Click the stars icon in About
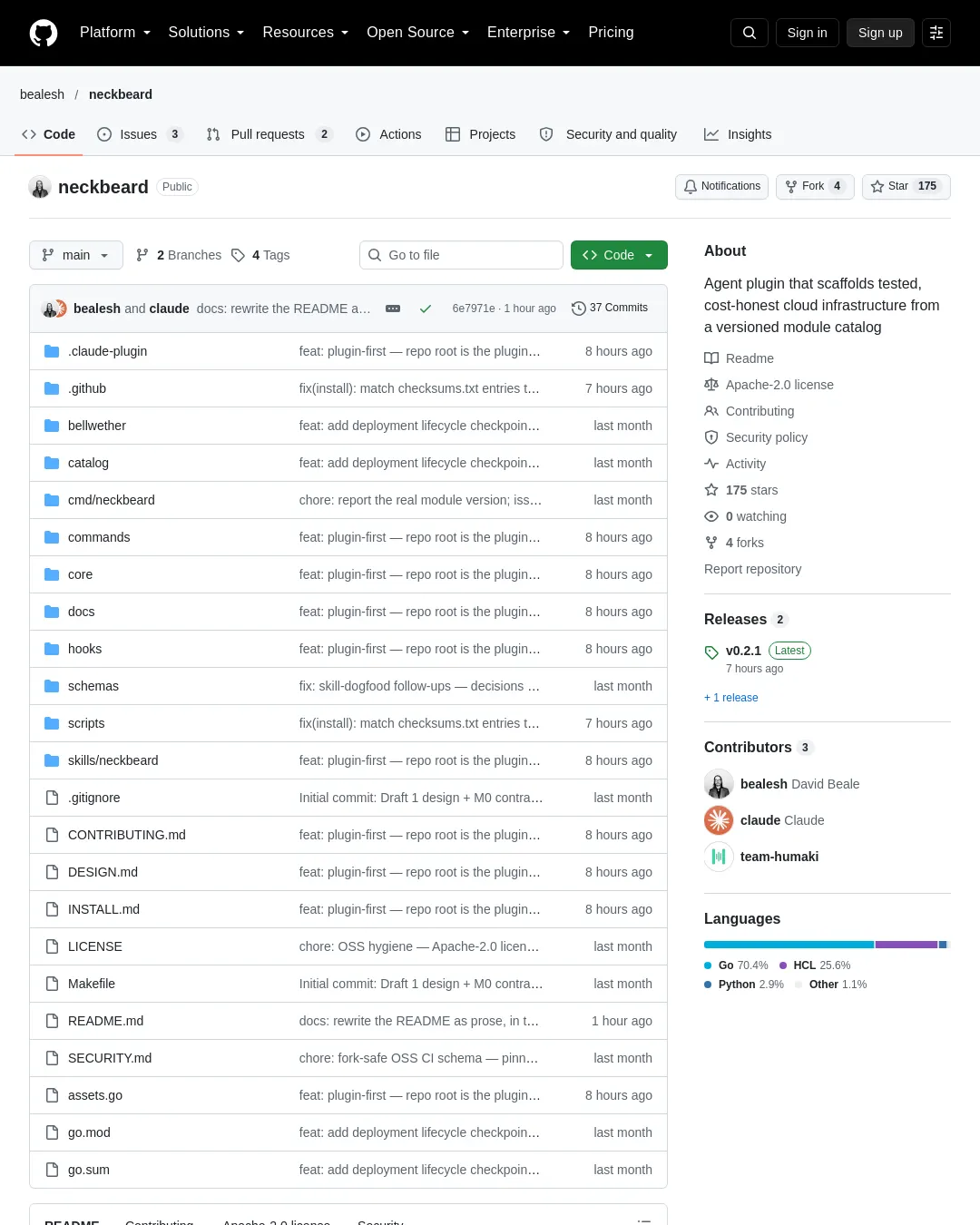980x1225 pixels. [711, 490]
